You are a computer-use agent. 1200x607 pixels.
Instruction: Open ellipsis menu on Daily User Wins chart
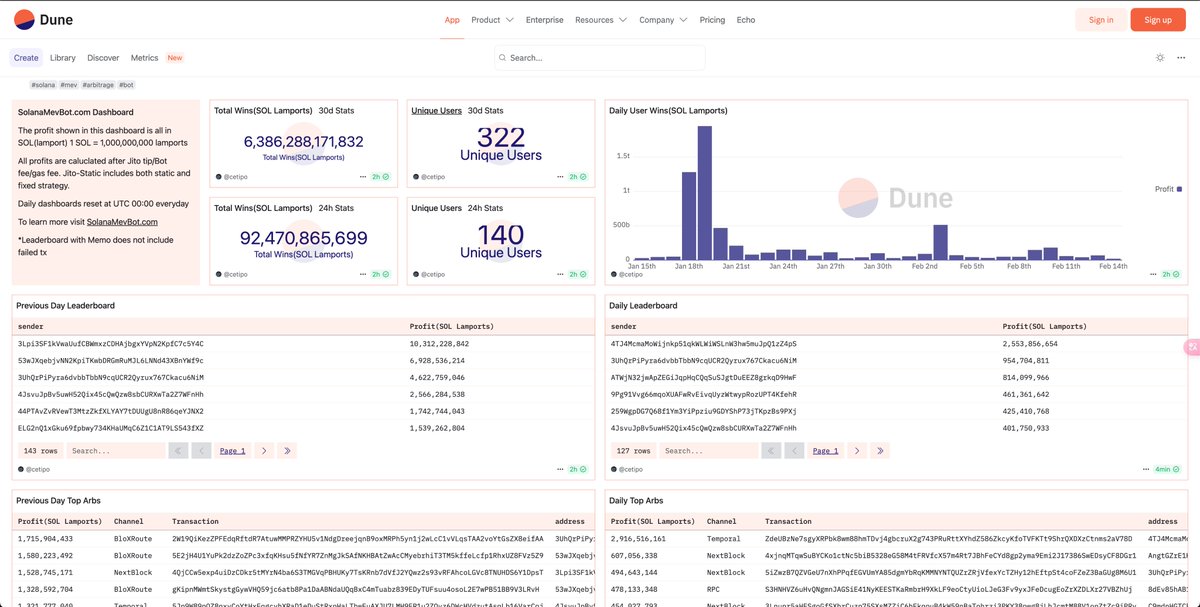click(x=1154, y=274)
